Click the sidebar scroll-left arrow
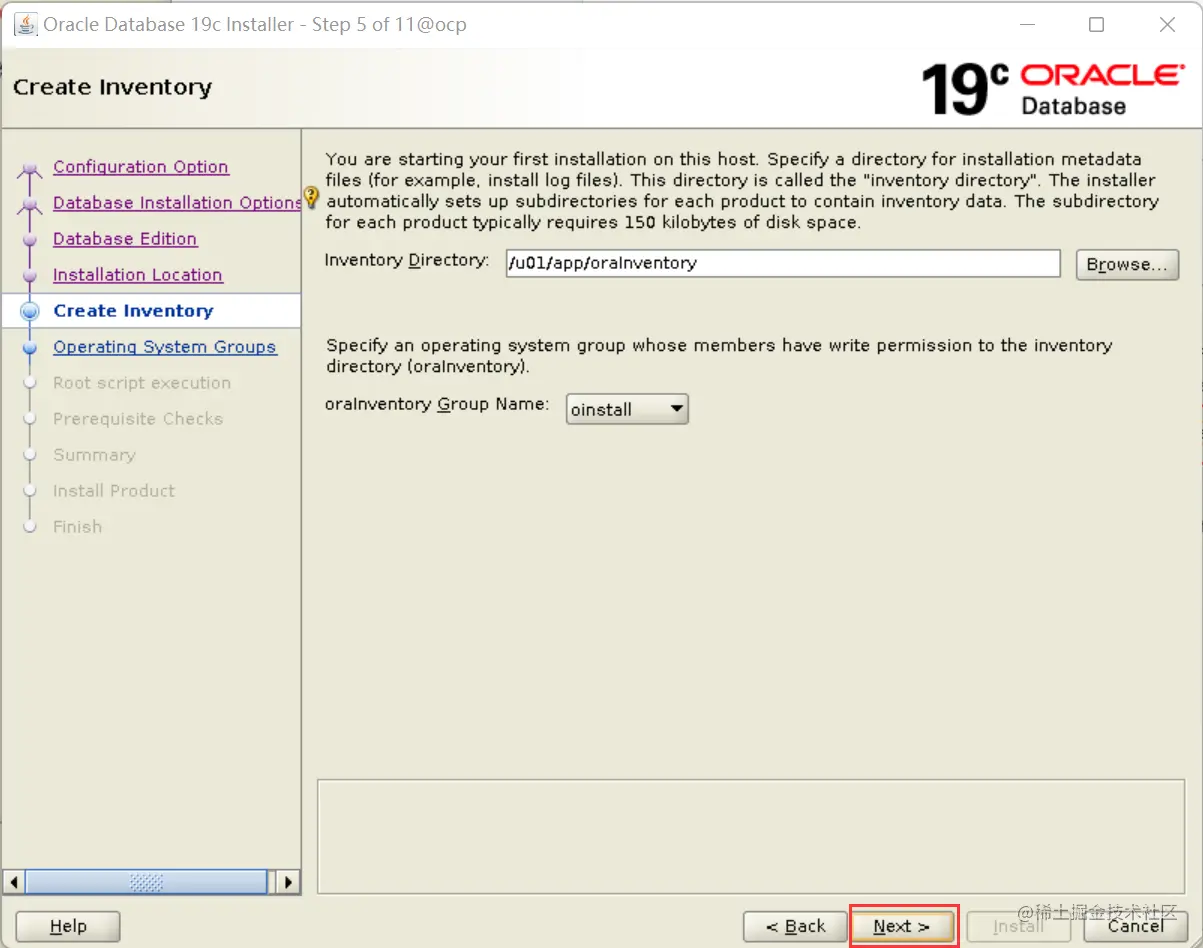The height and width of the screenshot is (948, 1203). [x=13, y=882]
